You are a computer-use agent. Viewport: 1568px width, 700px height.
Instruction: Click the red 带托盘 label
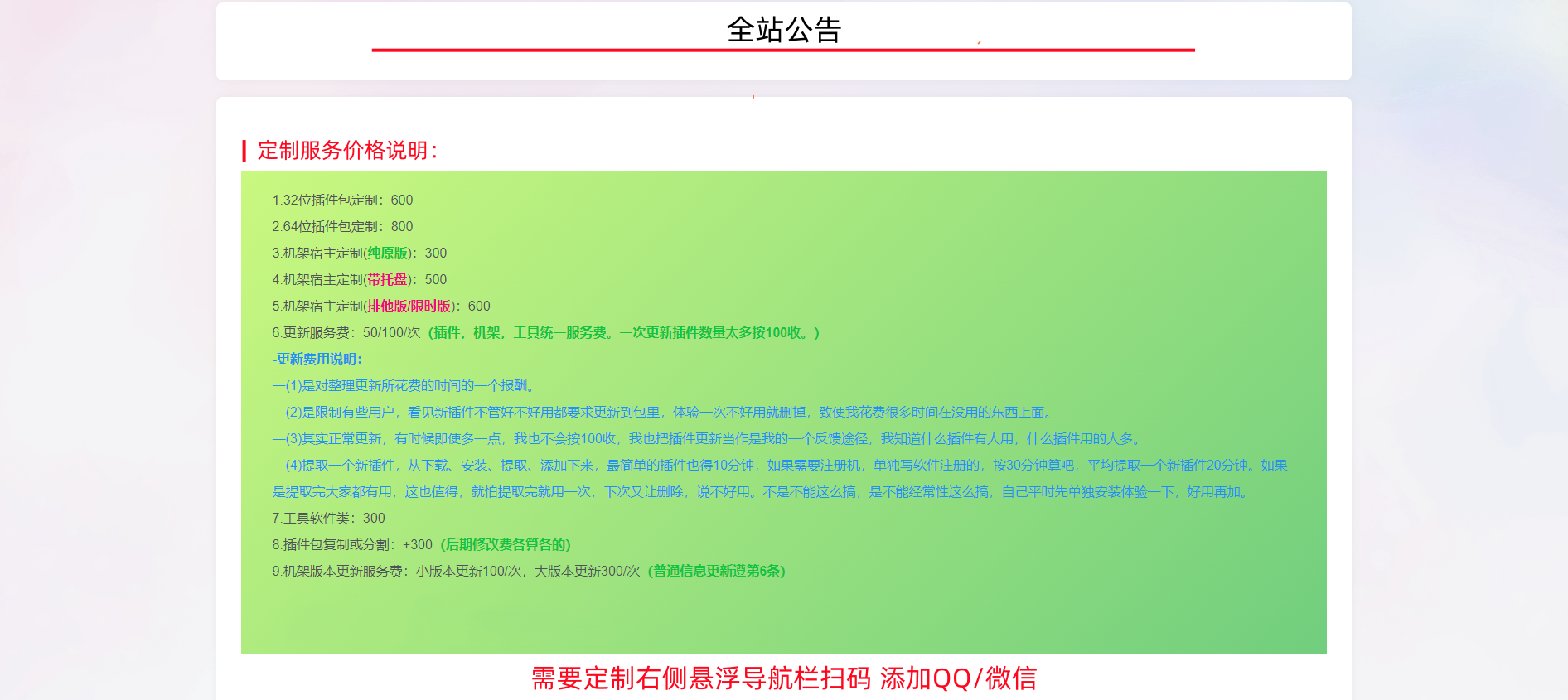(x=387, y=280)
